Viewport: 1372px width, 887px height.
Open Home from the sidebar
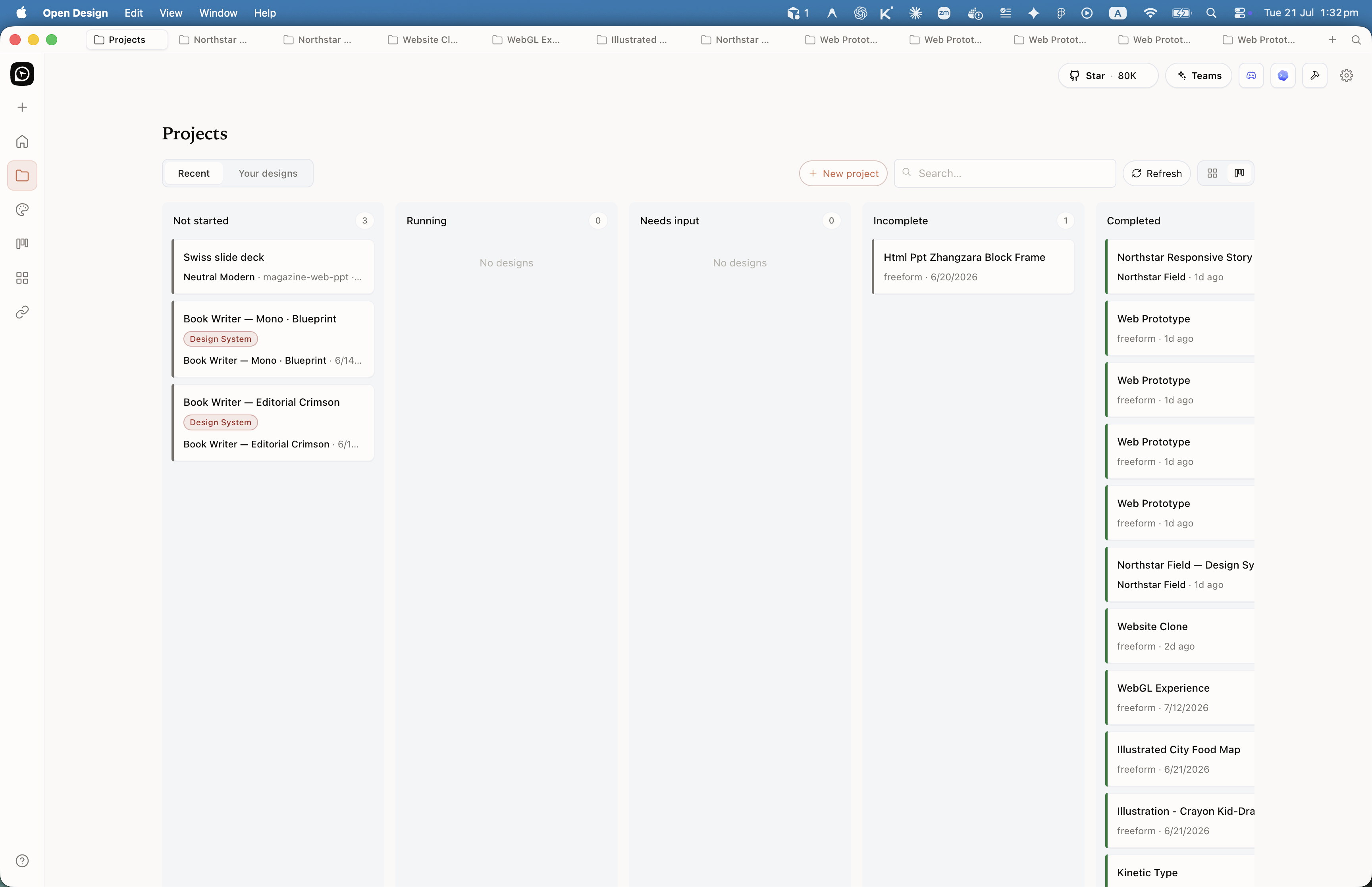click(x=22, y=142)
